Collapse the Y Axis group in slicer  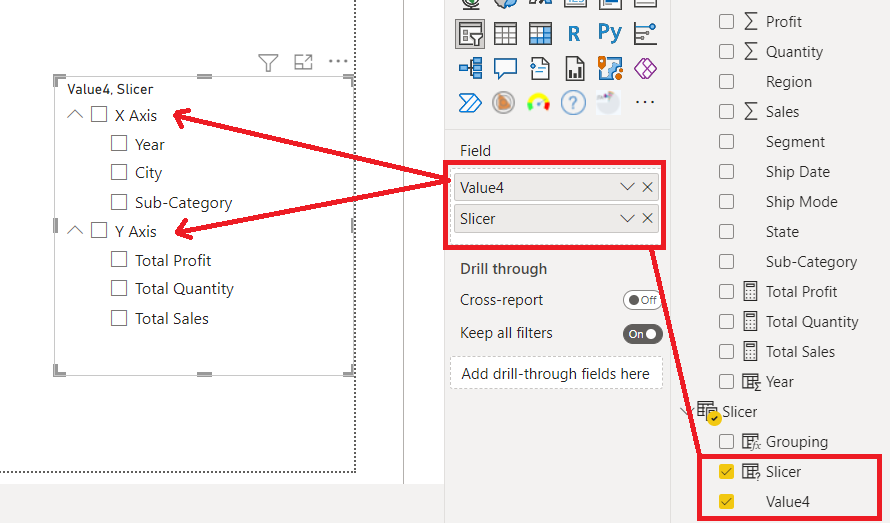75,230
